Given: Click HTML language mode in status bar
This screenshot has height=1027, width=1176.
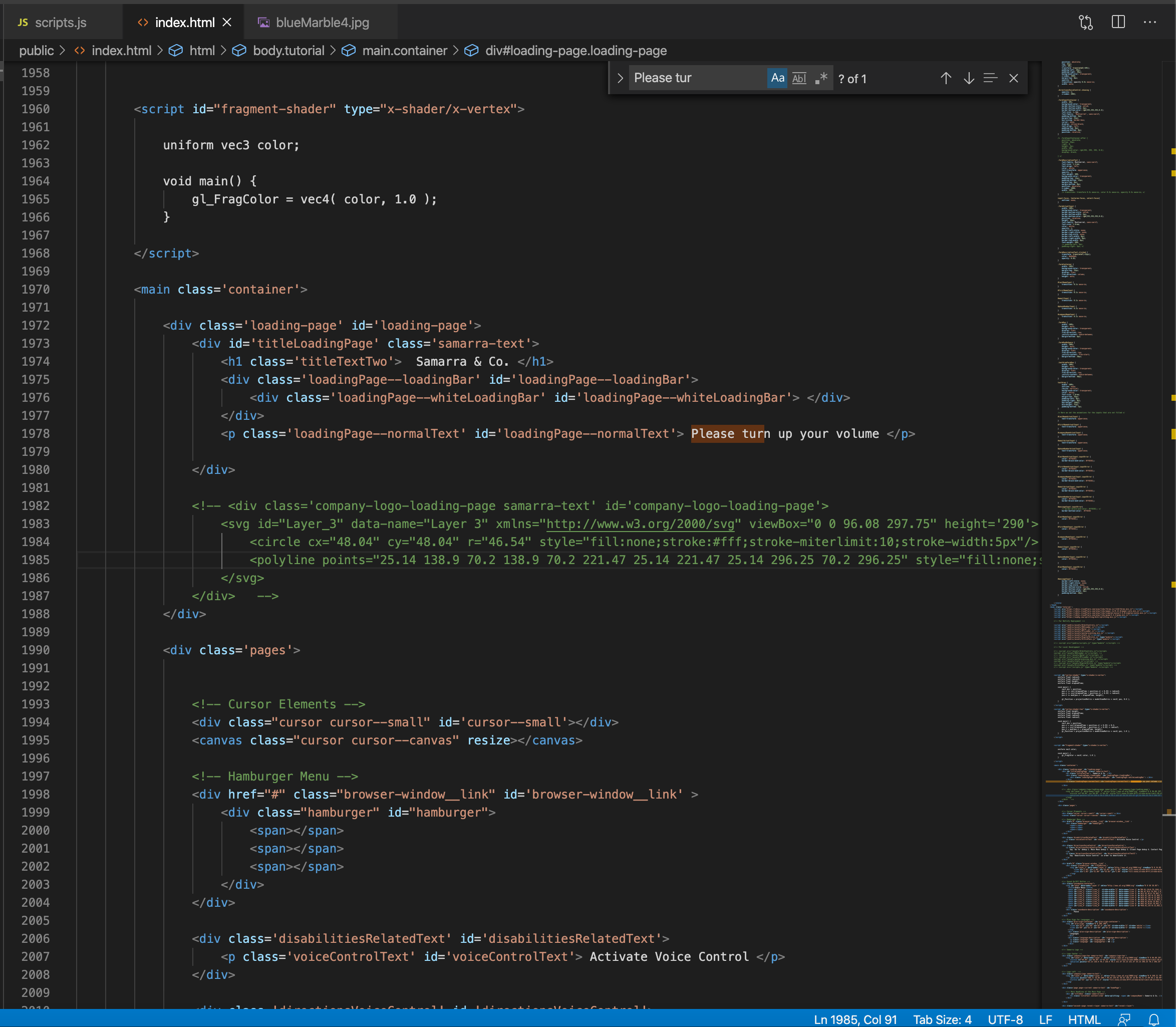Looking at the screenshot, I should point(1084,1019).
